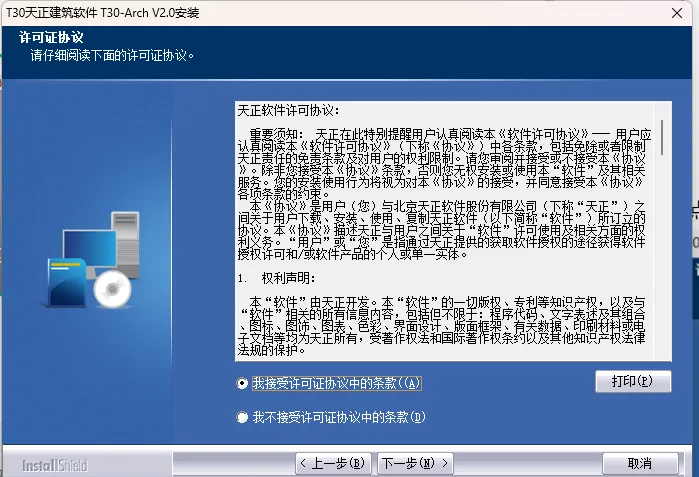Click the 许可证协议 page title
This screenshot has width=699, height=477.
tap(51, 37)
